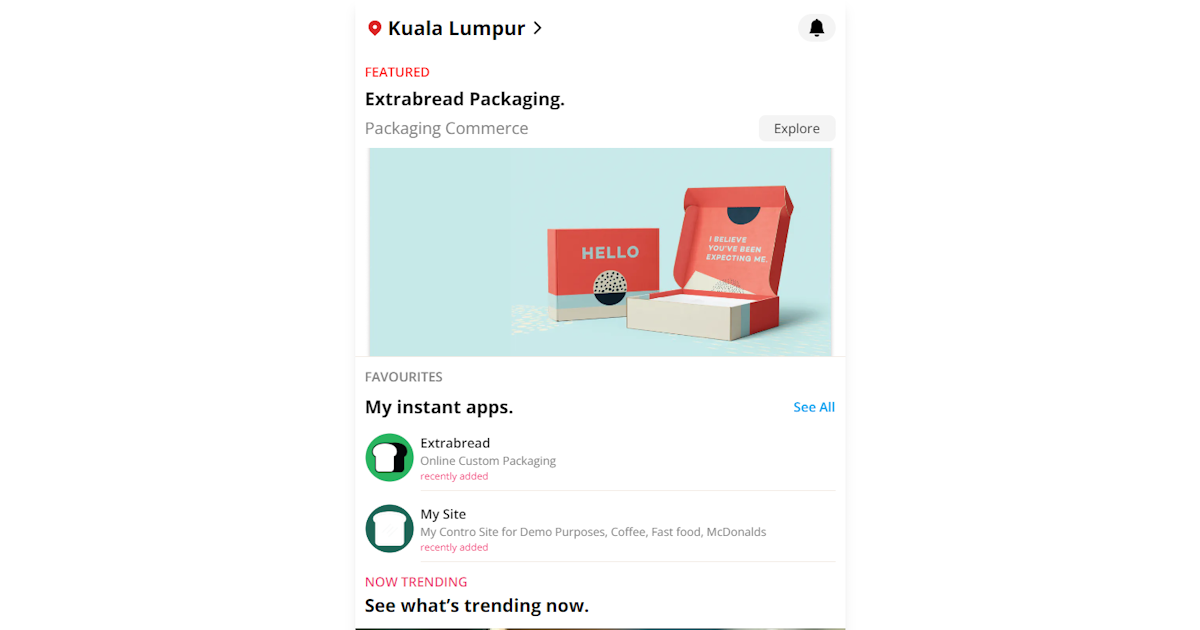Click the Online Custom Packaging description
The height and width of the screenshot is (630, 1200).
pos(488,461)
